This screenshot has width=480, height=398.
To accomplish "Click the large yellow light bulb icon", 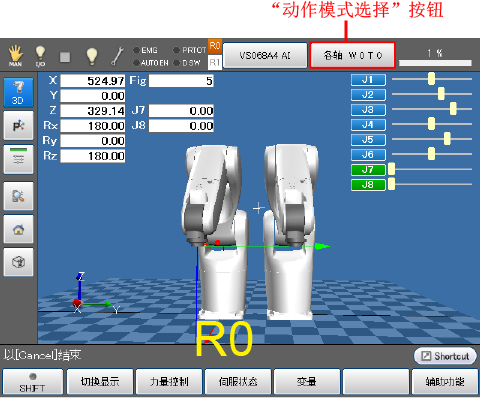I will (92, 56).
